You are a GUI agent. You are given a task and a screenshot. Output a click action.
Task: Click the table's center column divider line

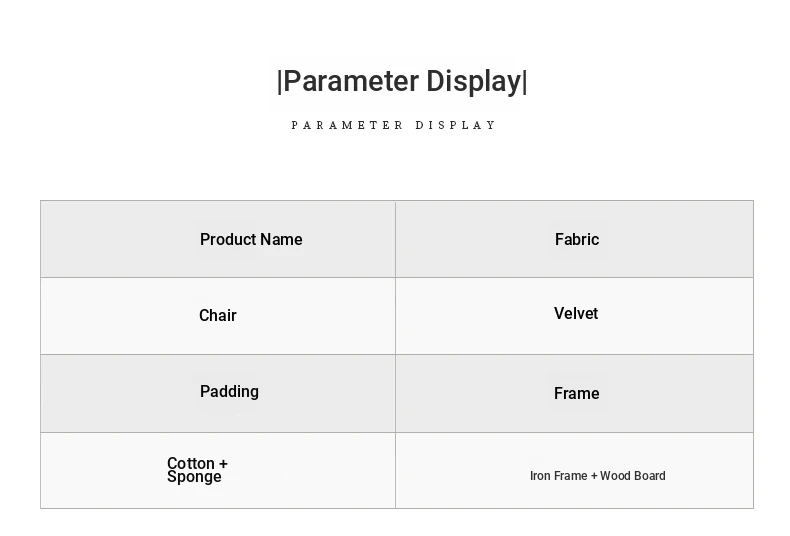coord(395,355)
